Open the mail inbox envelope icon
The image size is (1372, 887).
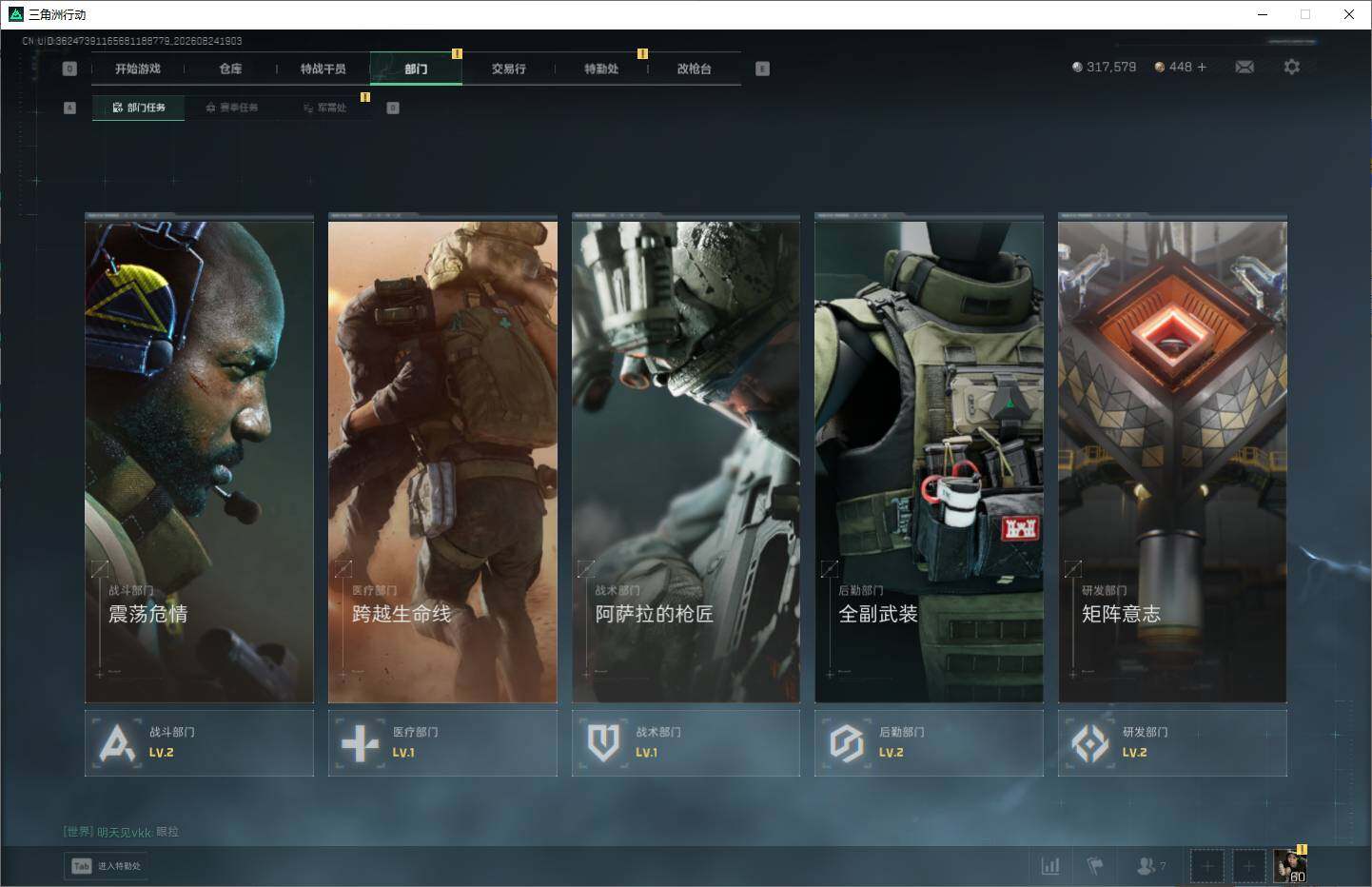1245,67
